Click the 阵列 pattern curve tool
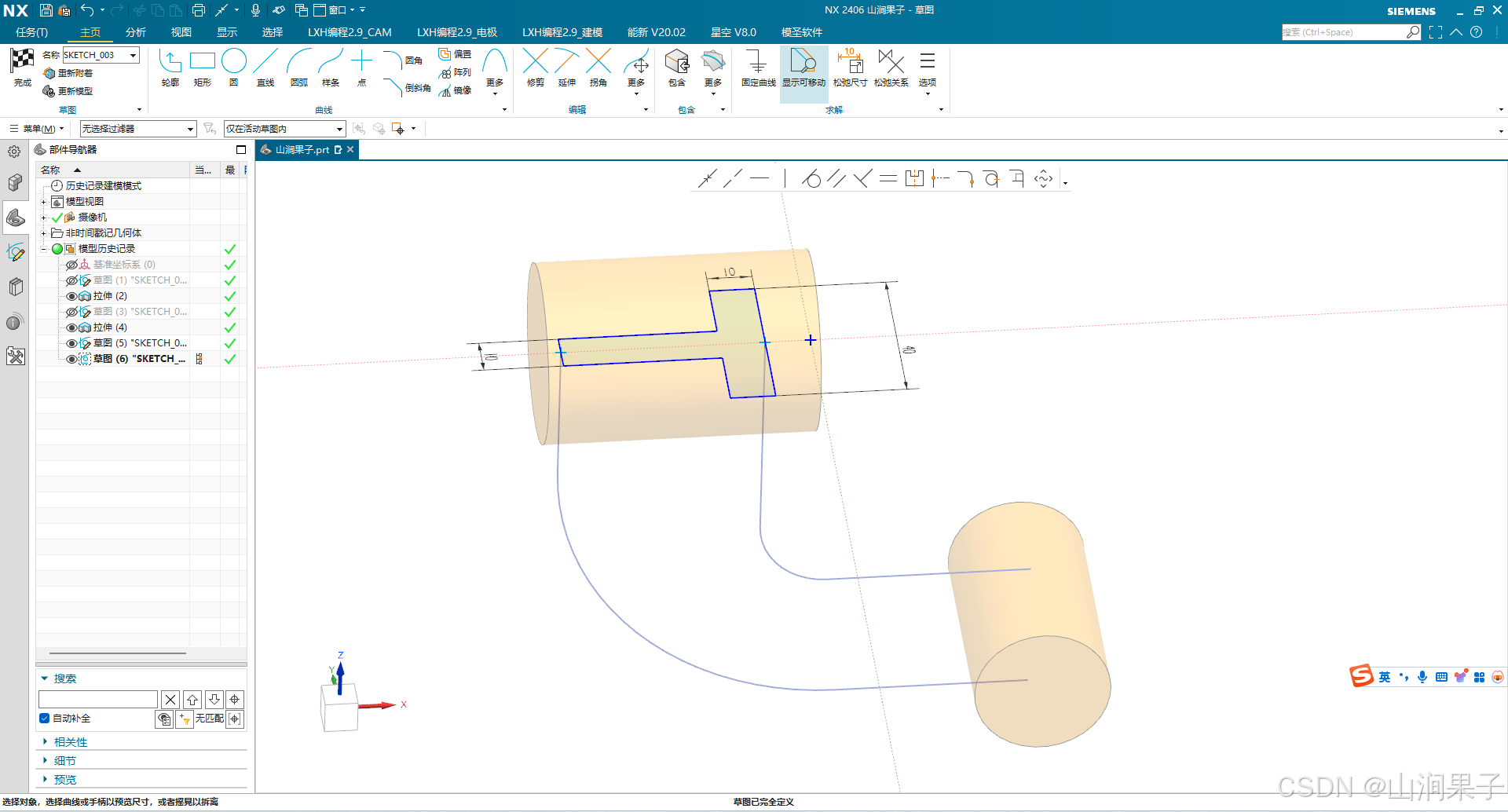Screen dimensions: 1508x812 point(455,72)
